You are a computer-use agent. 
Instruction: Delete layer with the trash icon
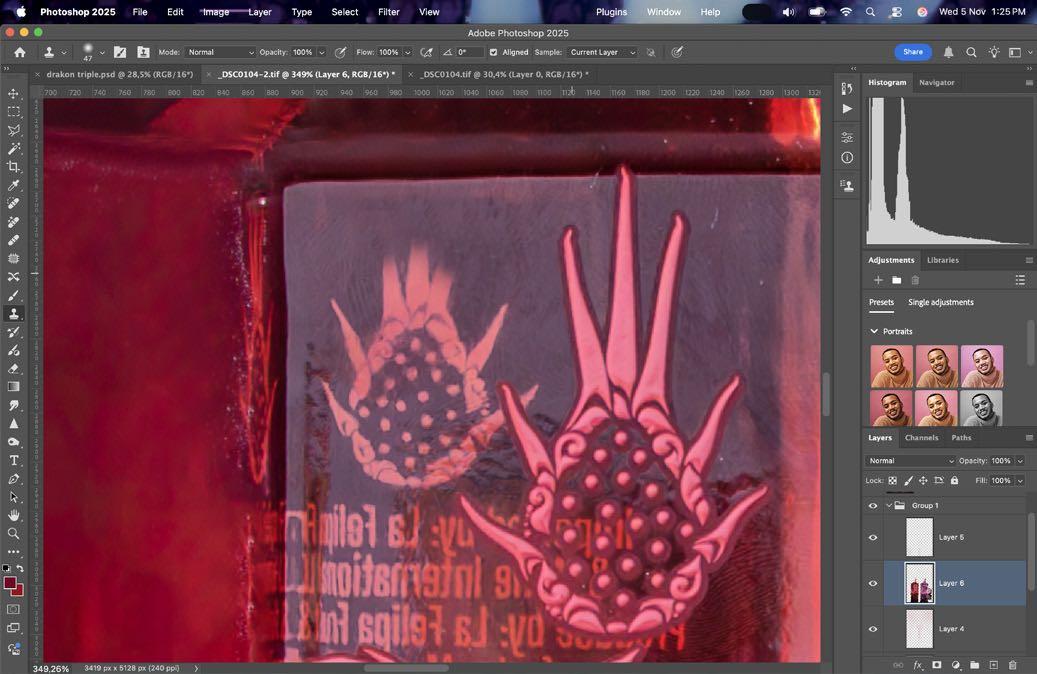[x=1013, y=665]
